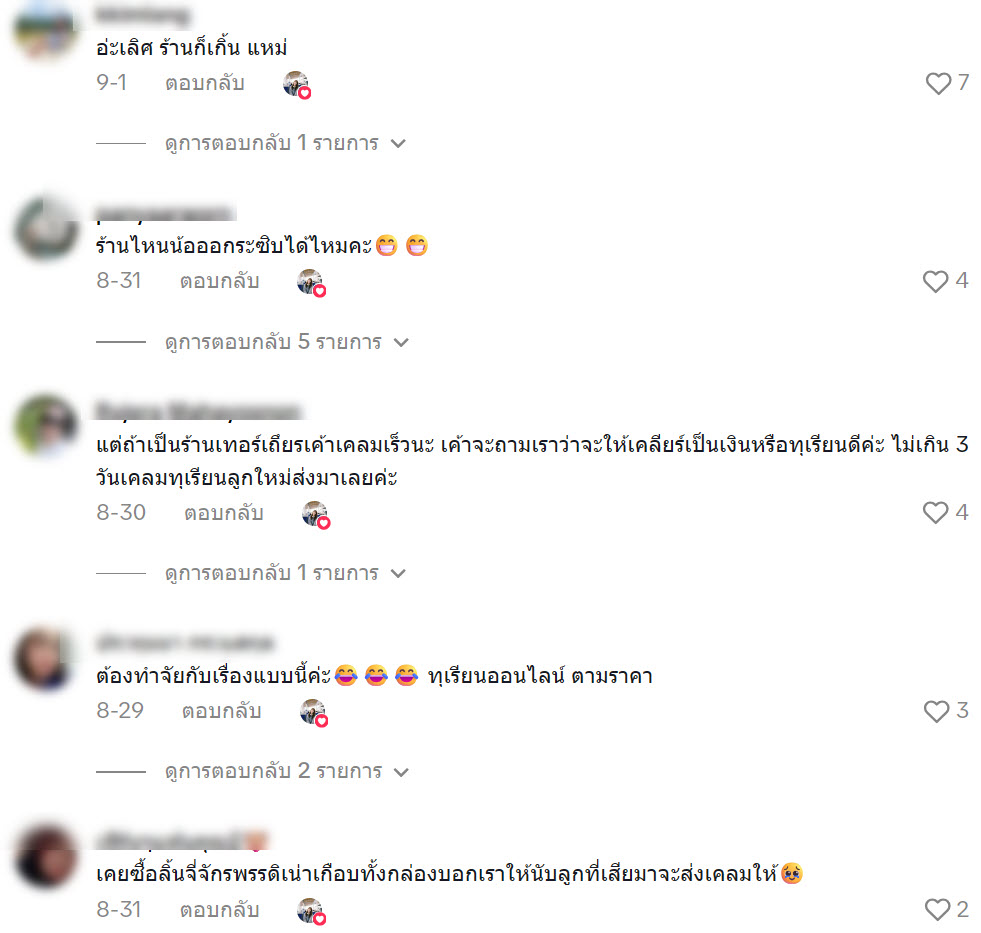Image resolution: width=981 pixels, height=933 pixels.
Task: Open avatar of the lychee commenter
Action: coord(46,857)
